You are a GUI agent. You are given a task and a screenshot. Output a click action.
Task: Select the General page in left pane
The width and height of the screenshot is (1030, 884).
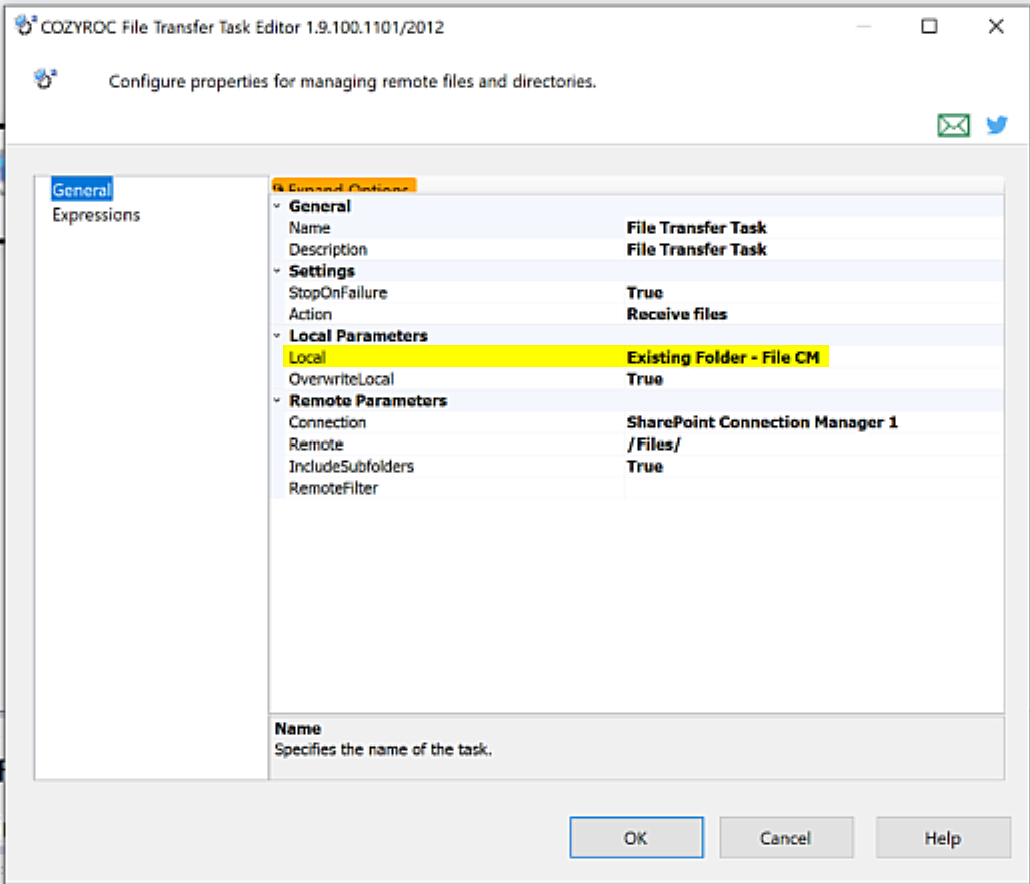click(81, 190)
